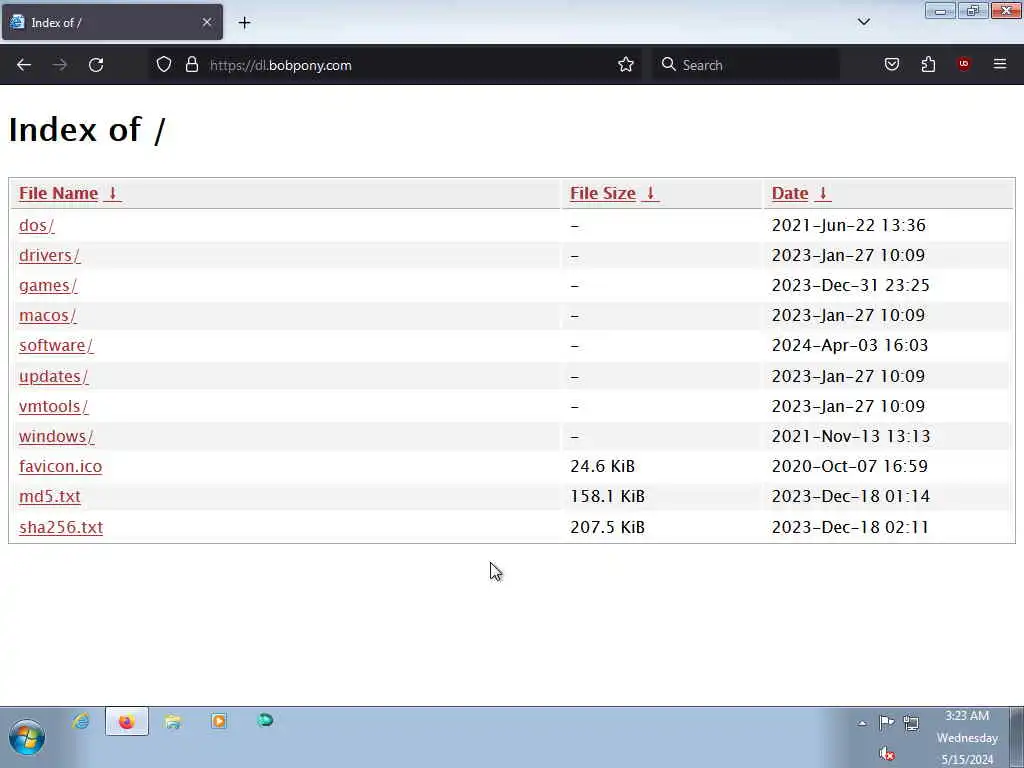
Task: Bookmark this page with the star
Action: click(626, 65)
